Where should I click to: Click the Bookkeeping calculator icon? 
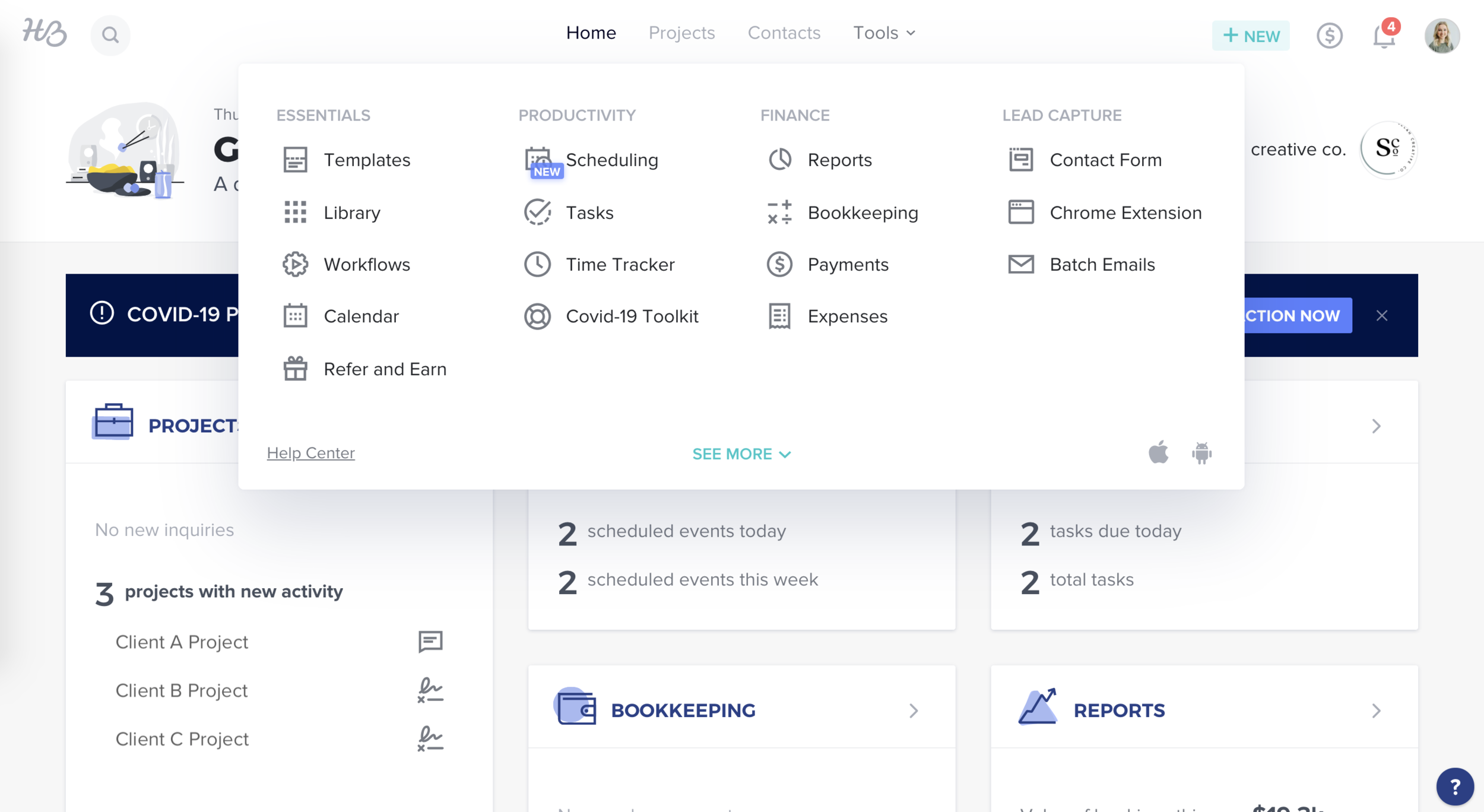click(x=779, y=212)
